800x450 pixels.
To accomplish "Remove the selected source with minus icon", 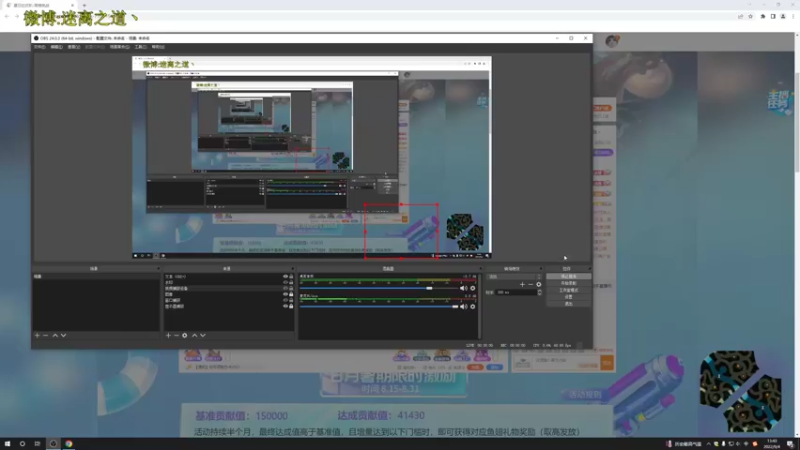I will [x=177, y=335].
